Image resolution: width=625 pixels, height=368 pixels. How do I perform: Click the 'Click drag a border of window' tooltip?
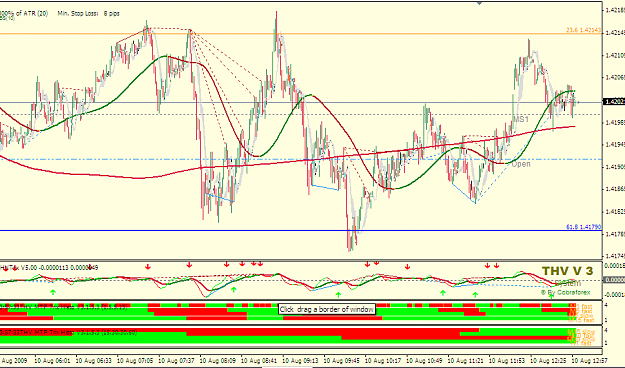tap(327, 309)
